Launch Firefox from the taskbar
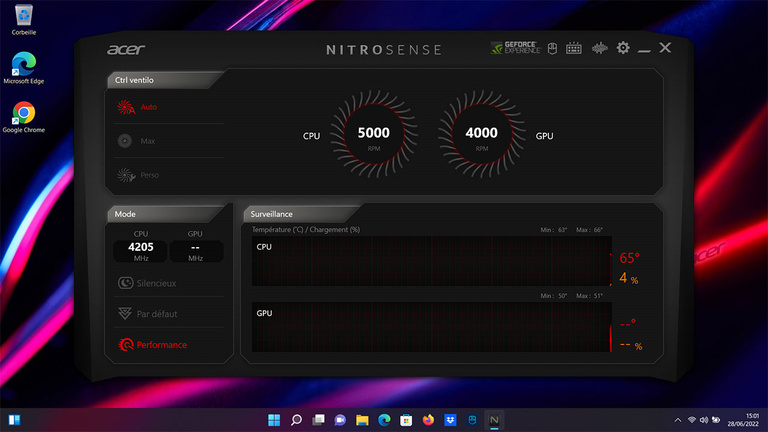Screen dimensions: 768x432 coord(428,420)
